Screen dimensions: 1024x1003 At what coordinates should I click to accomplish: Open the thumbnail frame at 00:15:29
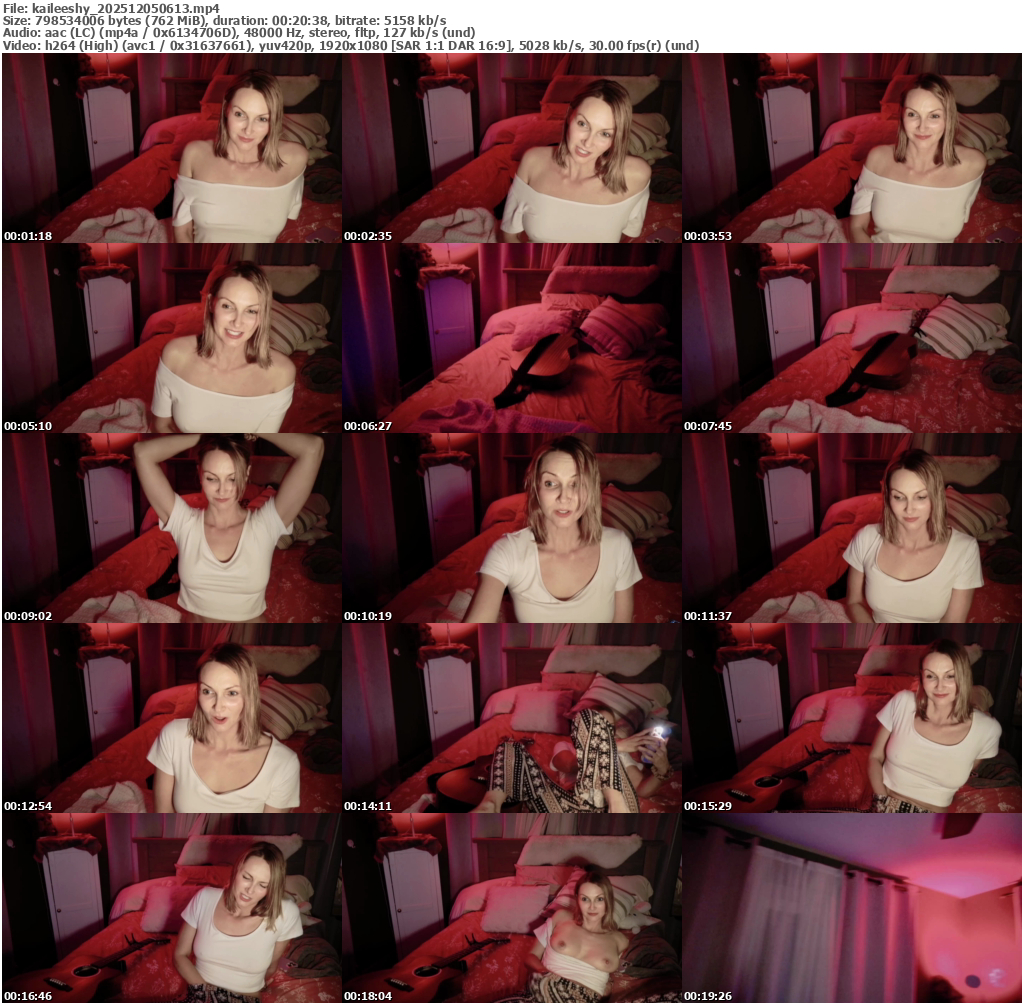point(852,718)
